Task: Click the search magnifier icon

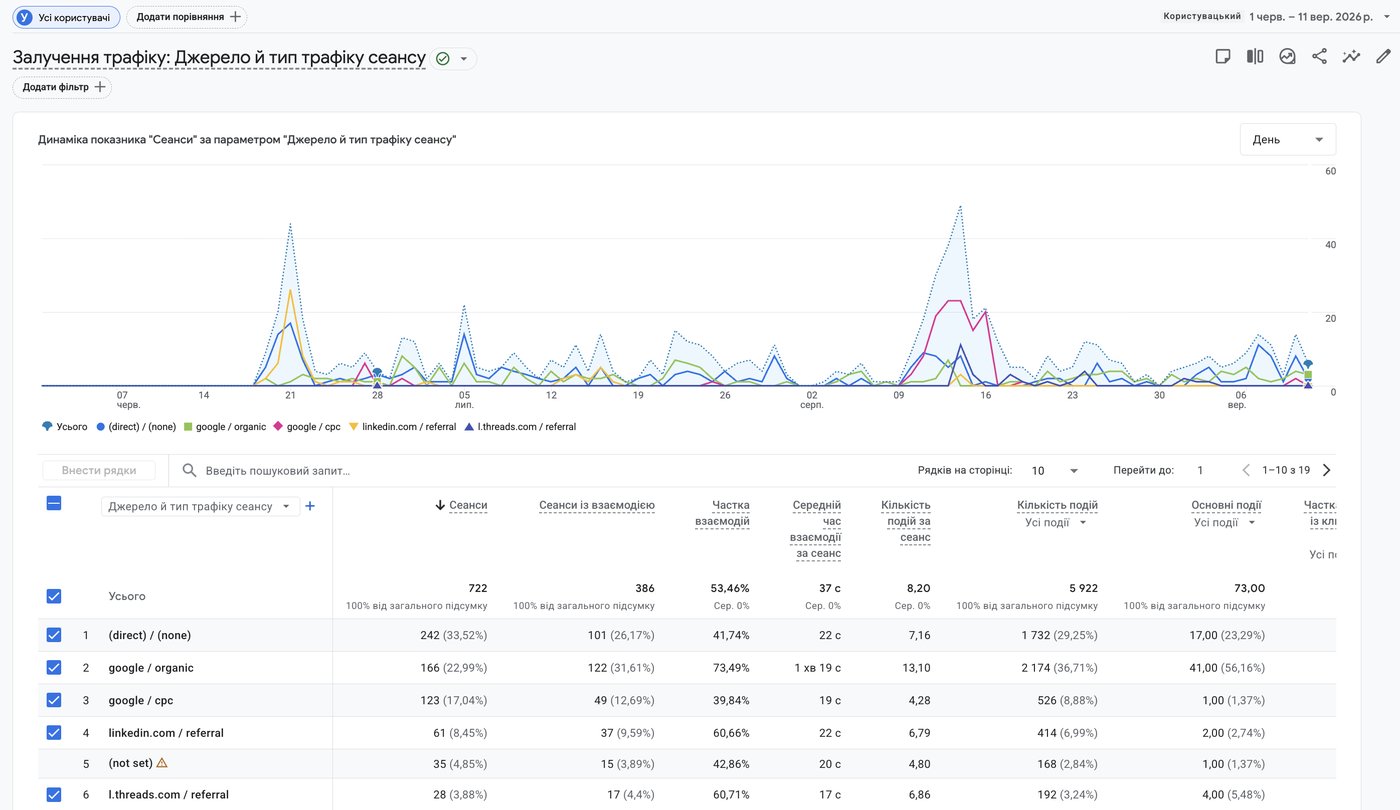Action: click(x=189, y=470)
